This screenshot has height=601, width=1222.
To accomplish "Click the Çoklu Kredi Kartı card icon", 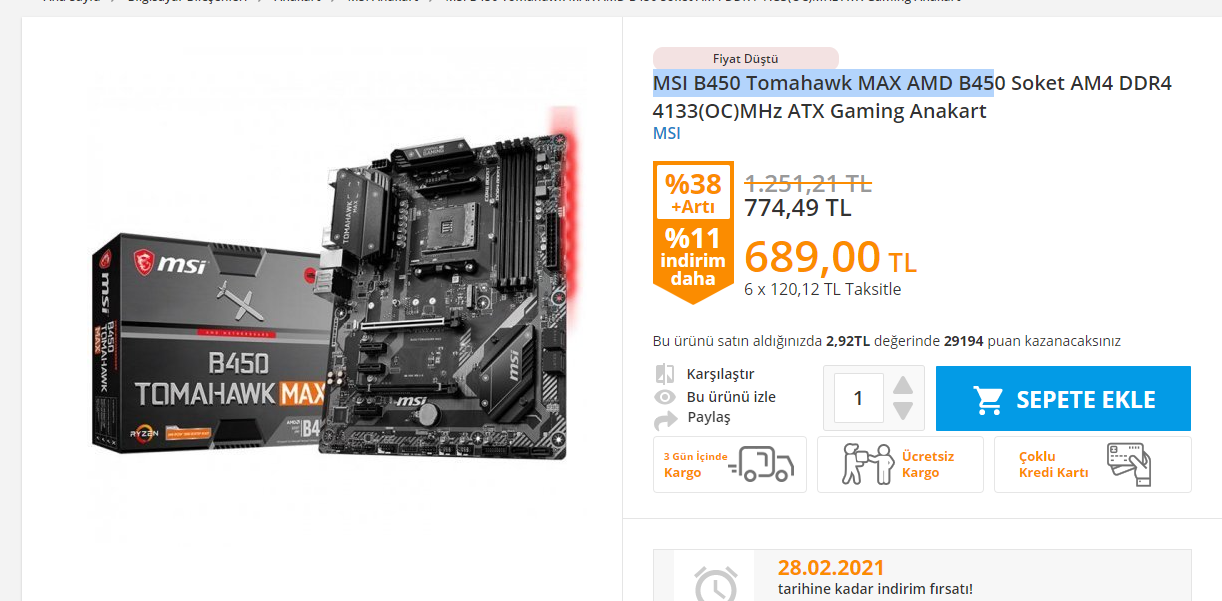I will tap(1129, 464).
